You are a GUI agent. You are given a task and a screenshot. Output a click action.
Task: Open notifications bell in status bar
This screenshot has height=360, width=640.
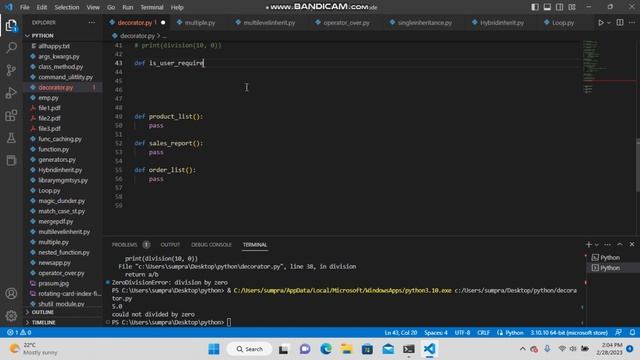point(632,332)
